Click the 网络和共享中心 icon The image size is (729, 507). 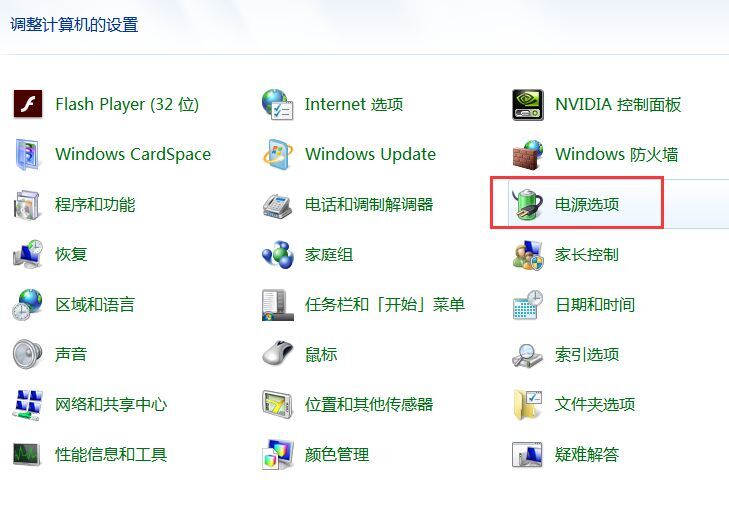click(27, 405)
